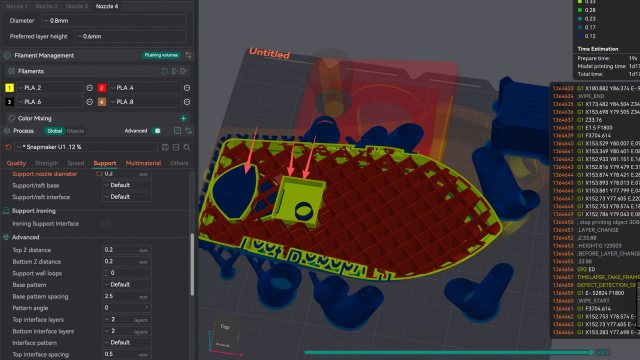Open the Multimaterial settings tab
The width and height of the screenshot is (640, 360).
tap(143, 163)
